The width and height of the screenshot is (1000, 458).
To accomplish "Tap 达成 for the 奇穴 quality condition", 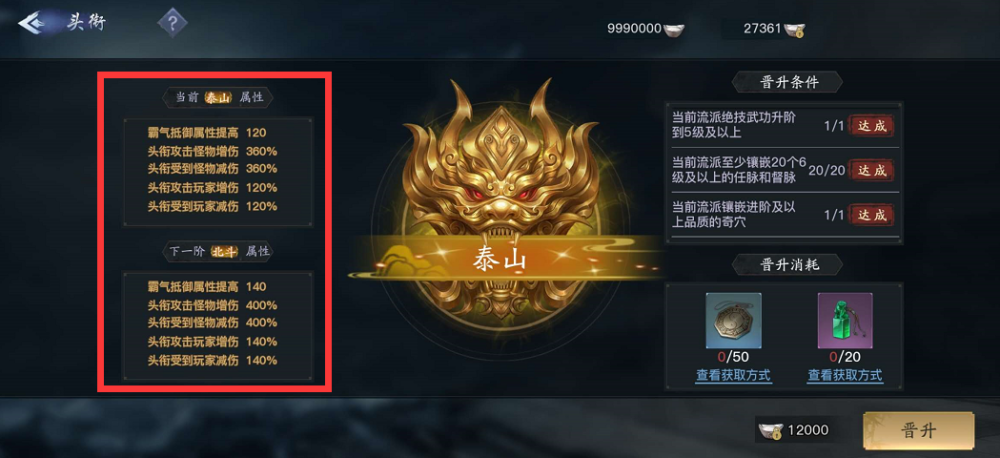I will click(x=871, y=215).
